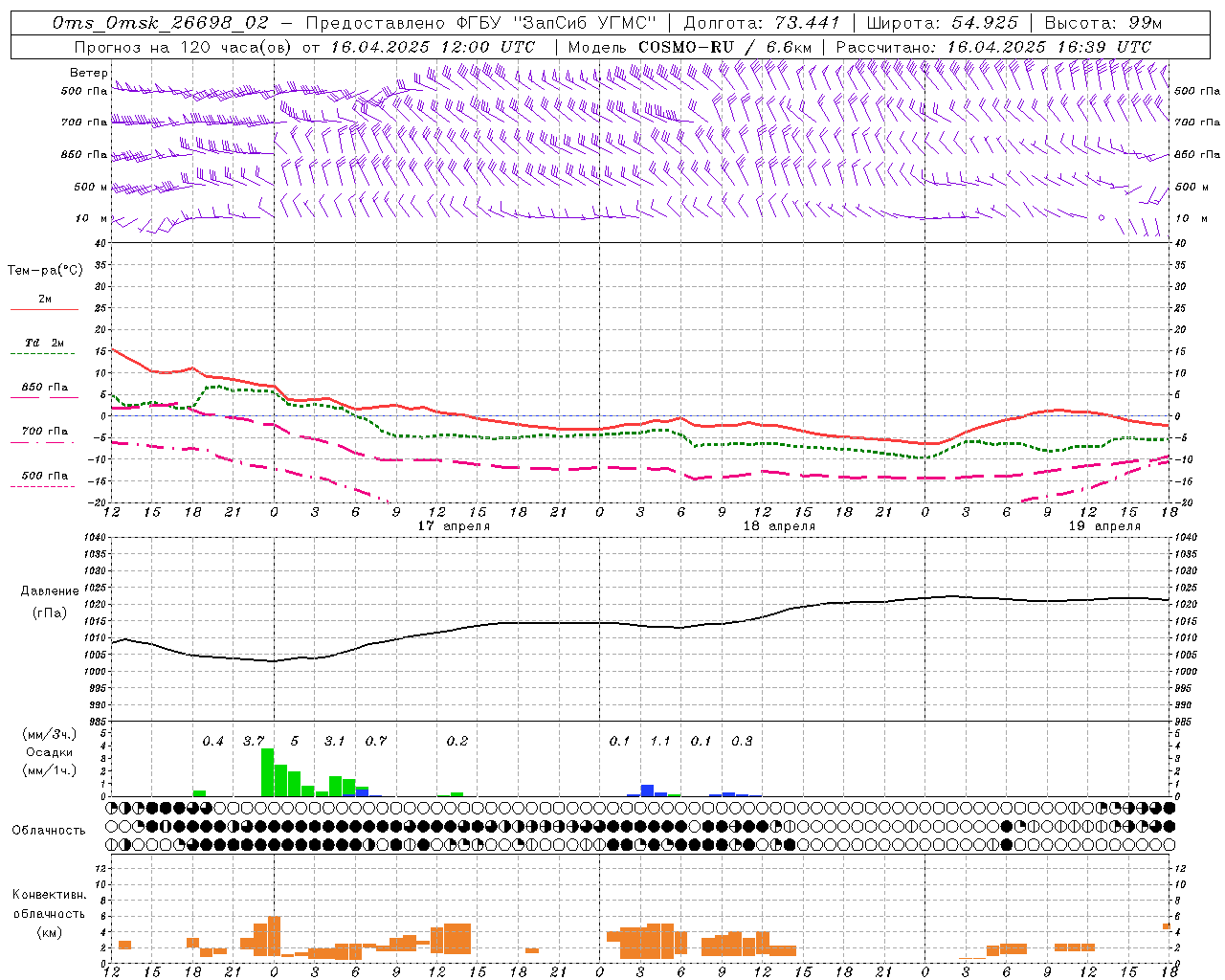
Task: Select the precipitation total labeled 3.7
Action: [254, 741]
